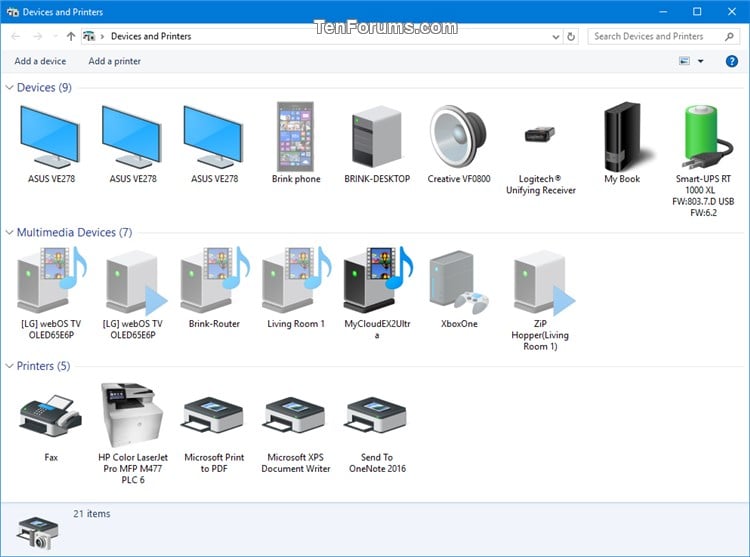Viewport: 750px width, 557px height.
Task: Select the Smart-UPS RT 1000 XL battery icon
Action: [x=706, y=137]
